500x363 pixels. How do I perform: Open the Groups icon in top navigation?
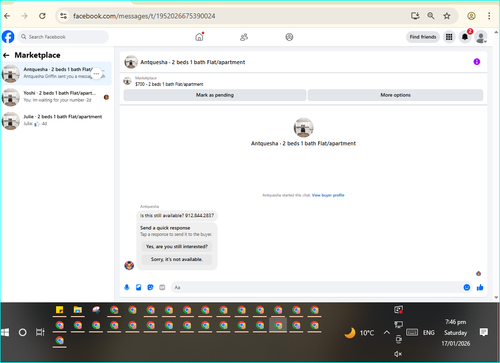coord(289,37)
